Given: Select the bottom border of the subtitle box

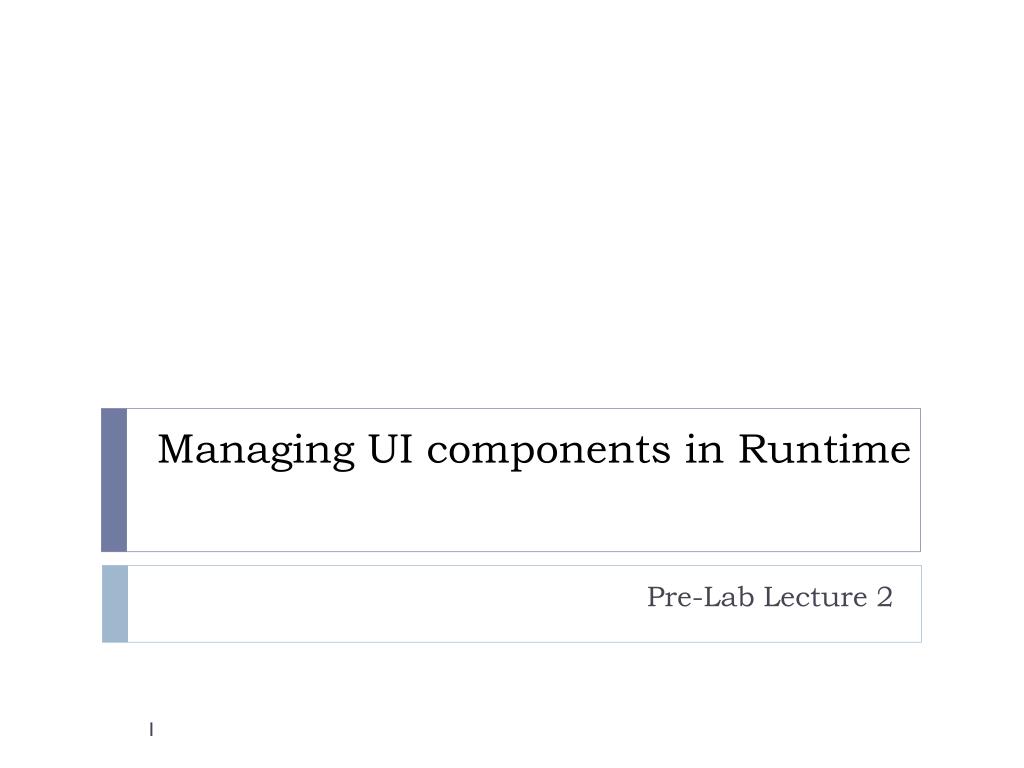Looking at the screenshot, I should [524, 642].
